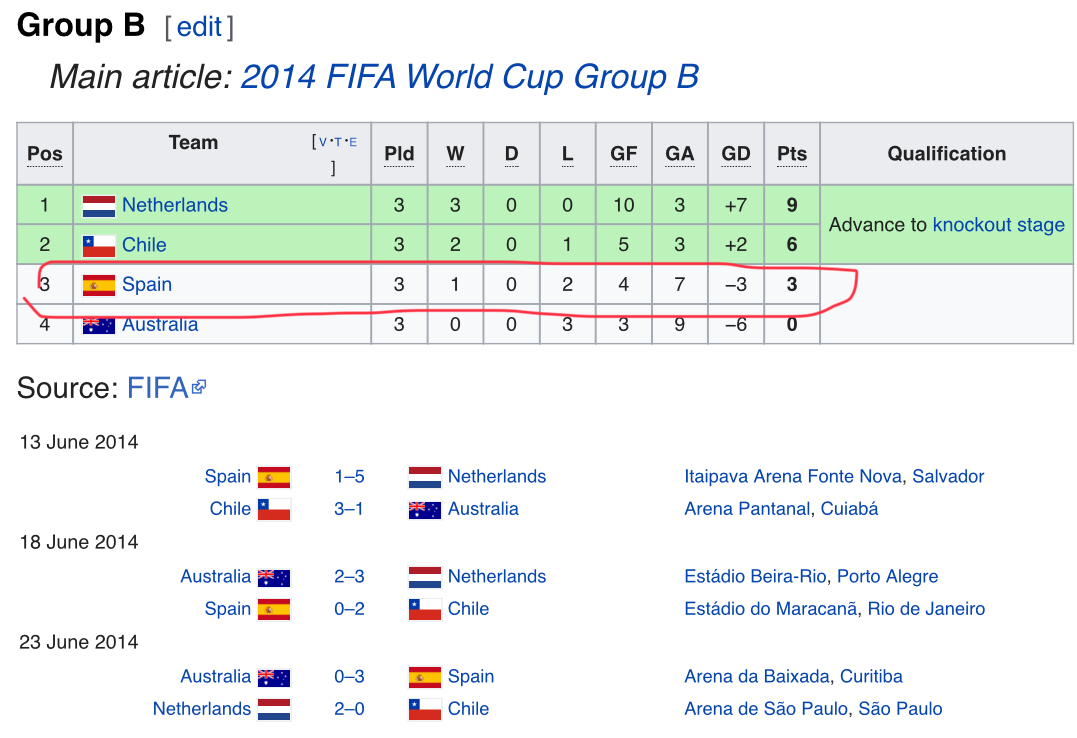Click Netherlands flag in the 2–0 match row
Screen dimensions: 1077x738
pos(274,709)
